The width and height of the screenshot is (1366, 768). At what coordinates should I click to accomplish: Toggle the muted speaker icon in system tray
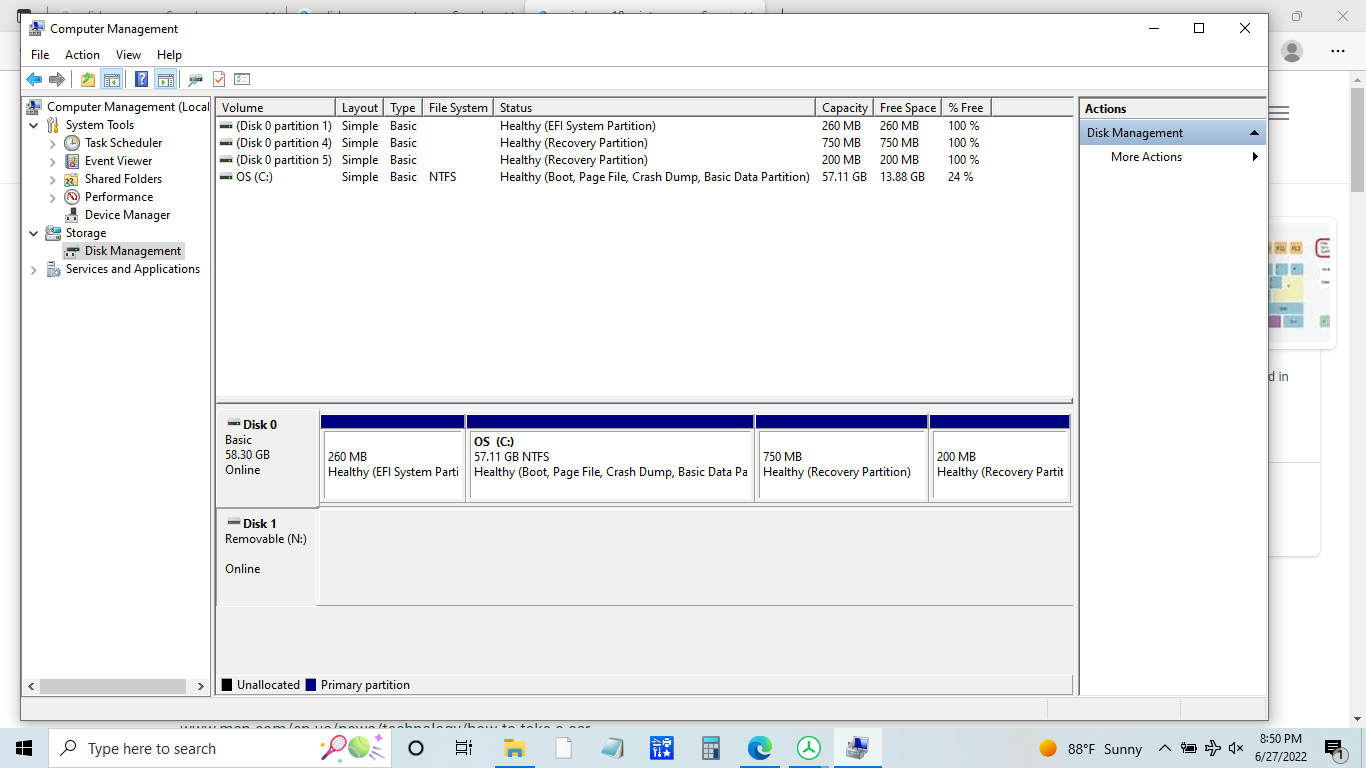click(x=1235, y=748)
